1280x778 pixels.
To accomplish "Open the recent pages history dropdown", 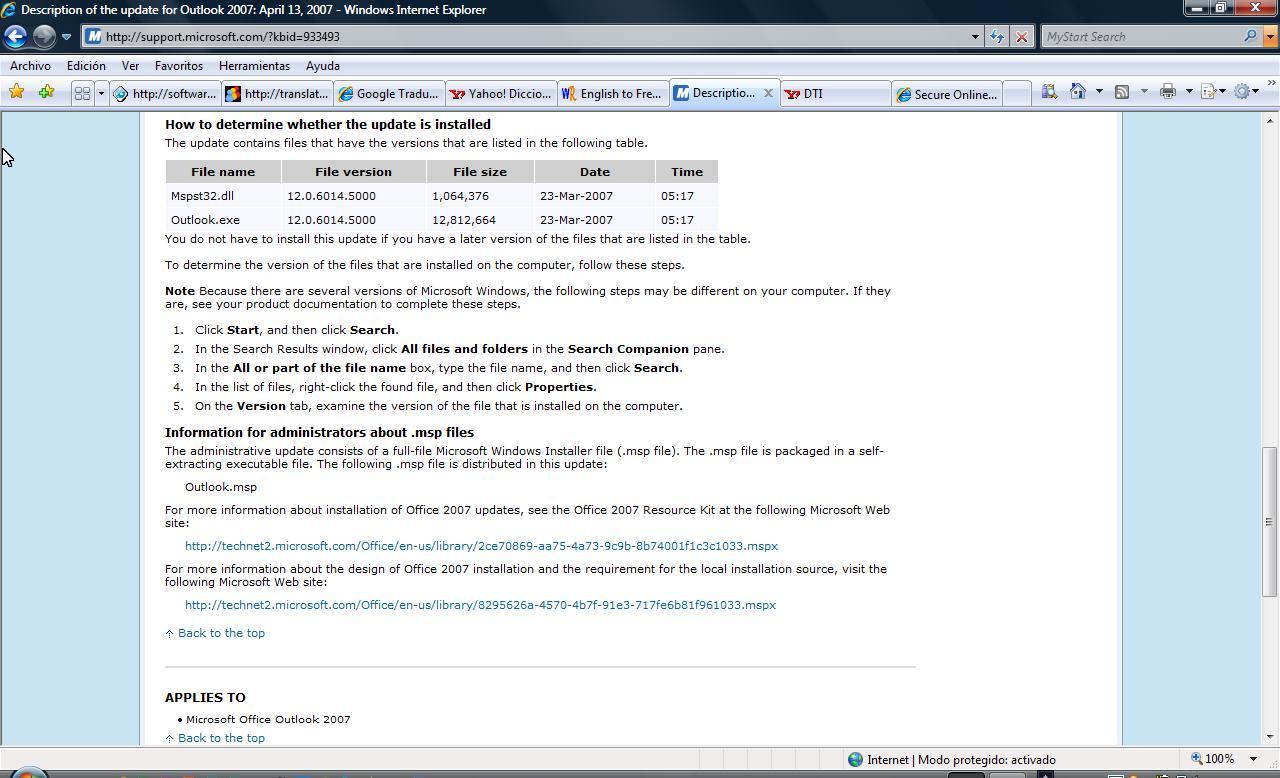I will [66, 37].
